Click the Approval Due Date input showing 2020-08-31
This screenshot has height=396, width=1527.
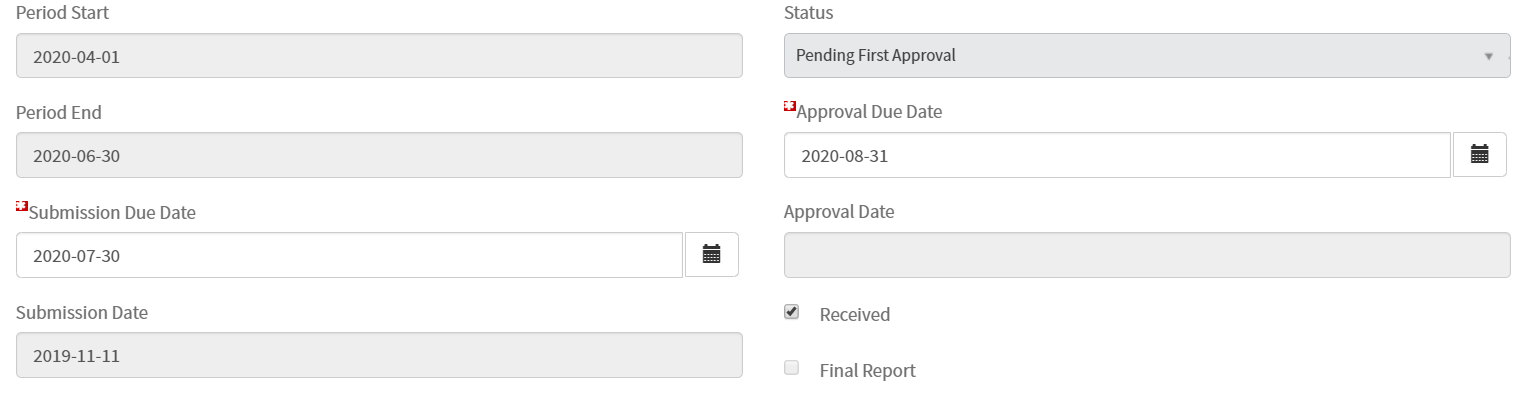1117,155
